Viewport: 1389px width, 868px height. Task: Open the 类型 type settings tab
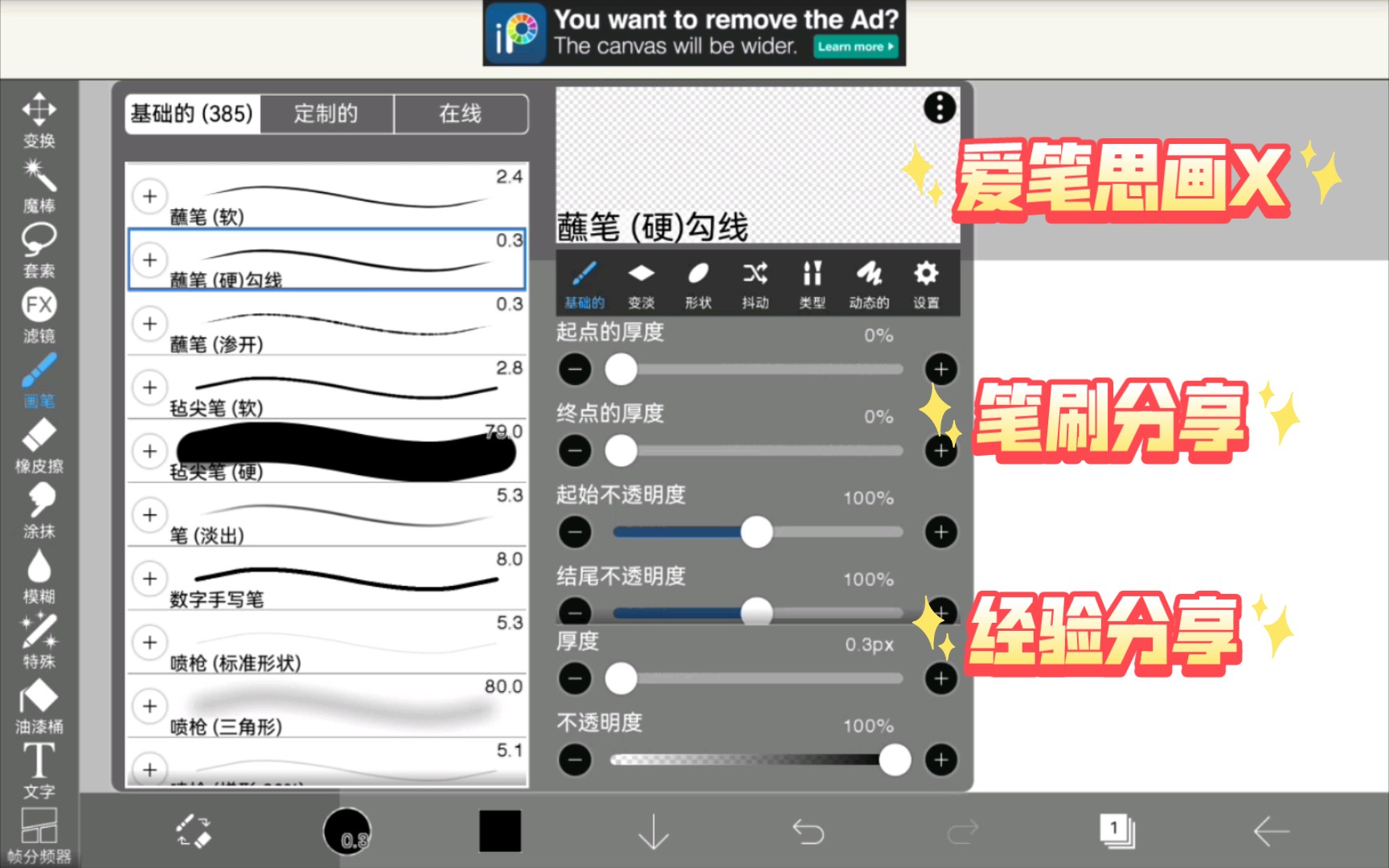[813, 285]
